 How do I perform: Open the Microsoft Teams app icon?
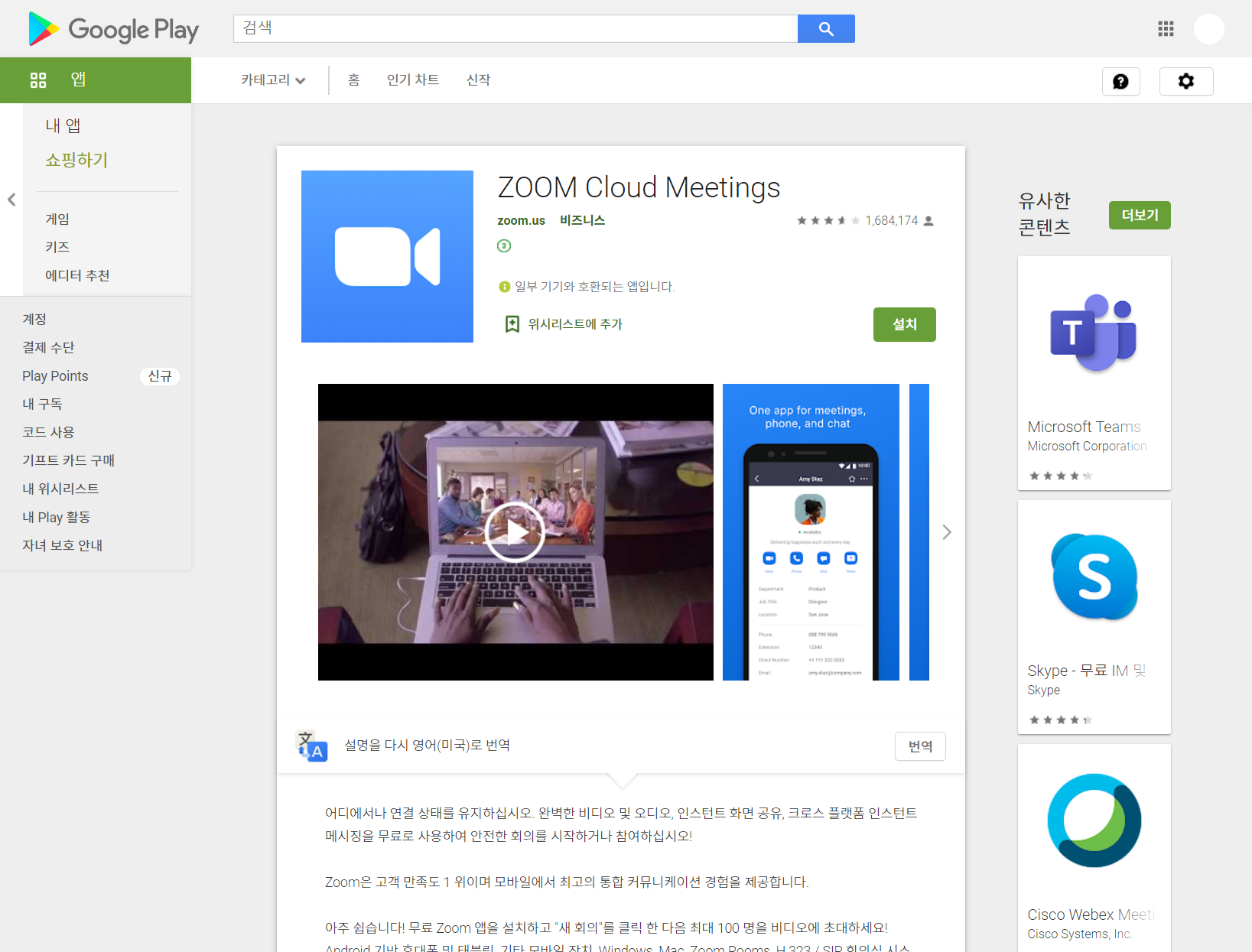[x=1094, y=333]
